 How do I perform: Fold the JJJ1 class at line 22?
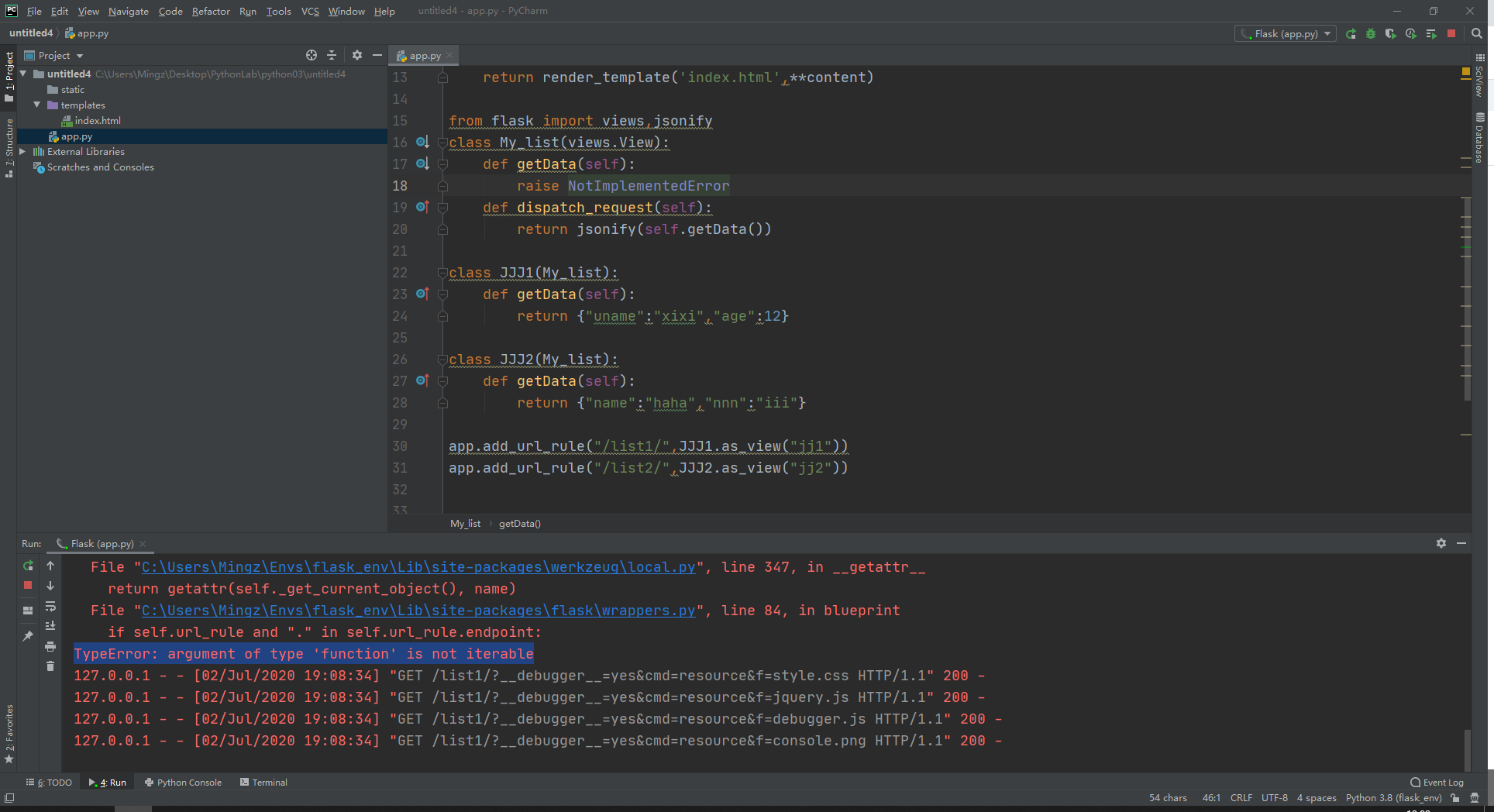[442, 272]
